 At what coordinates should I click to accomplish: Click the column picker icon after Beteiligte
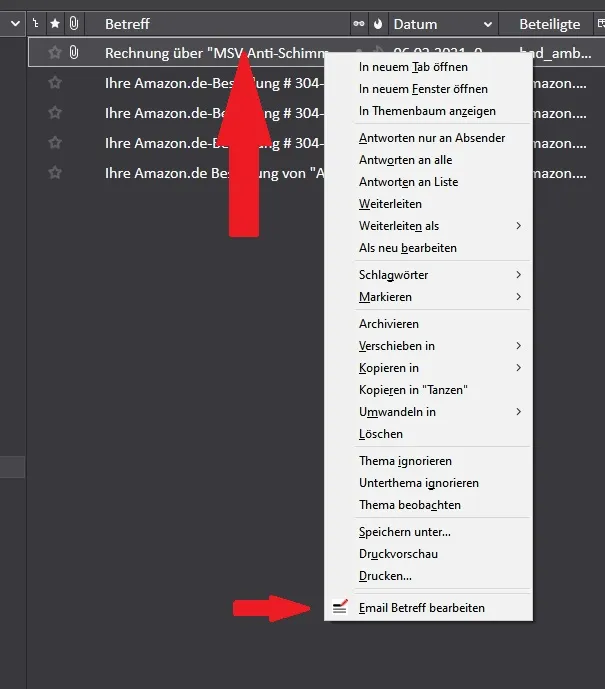pos(601,23)
